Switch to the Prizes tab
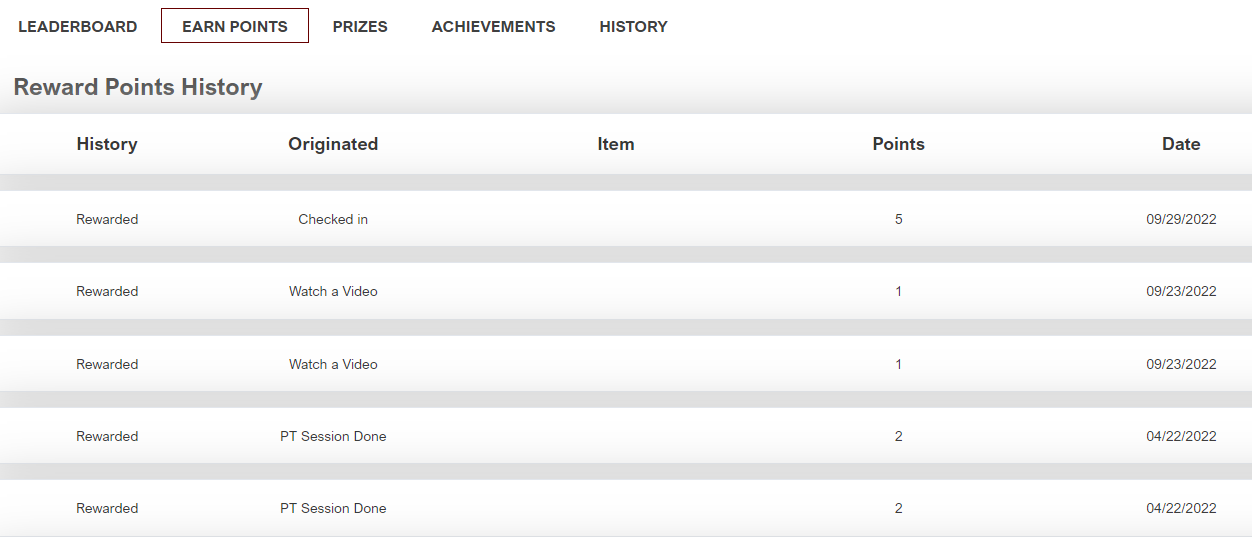1252x537 pixels. coord(360,27)
